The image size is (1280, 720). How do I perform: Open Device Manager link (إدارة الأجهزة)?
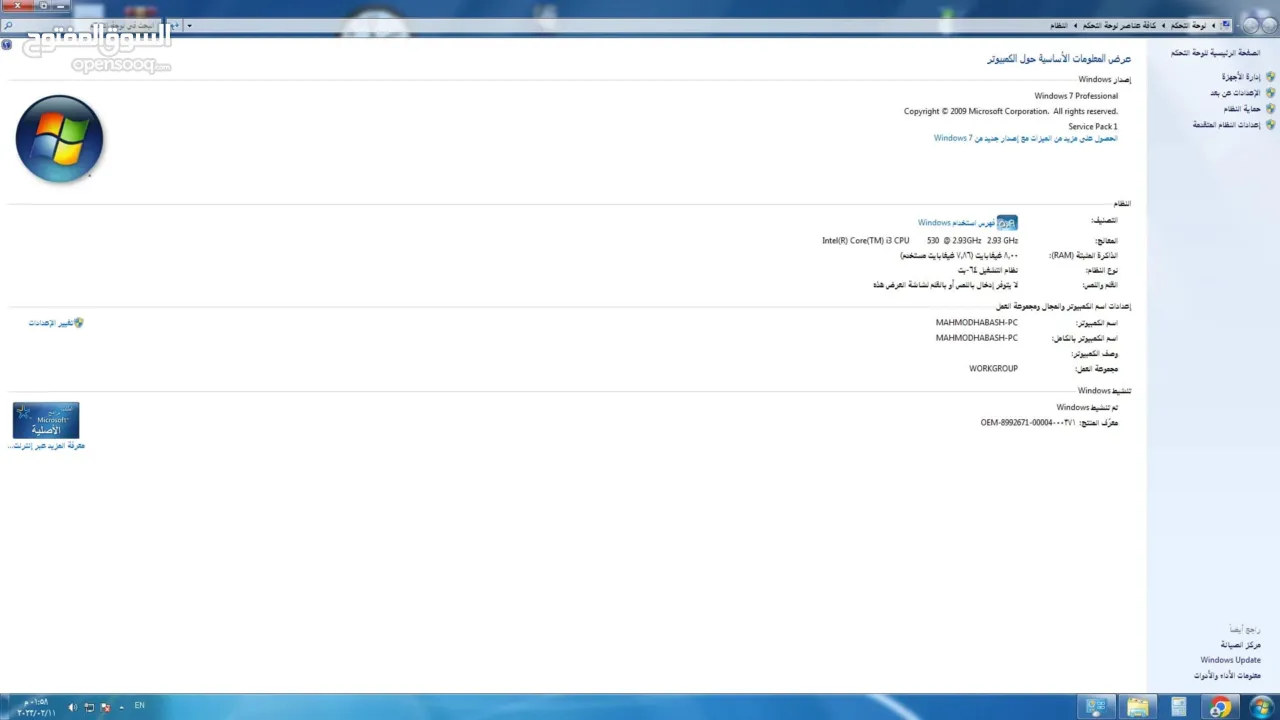(1240, 77)
